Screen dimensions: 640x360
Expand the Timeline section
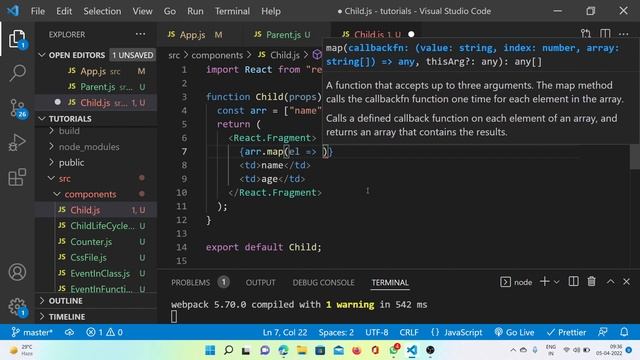click(x=96, y=317)
